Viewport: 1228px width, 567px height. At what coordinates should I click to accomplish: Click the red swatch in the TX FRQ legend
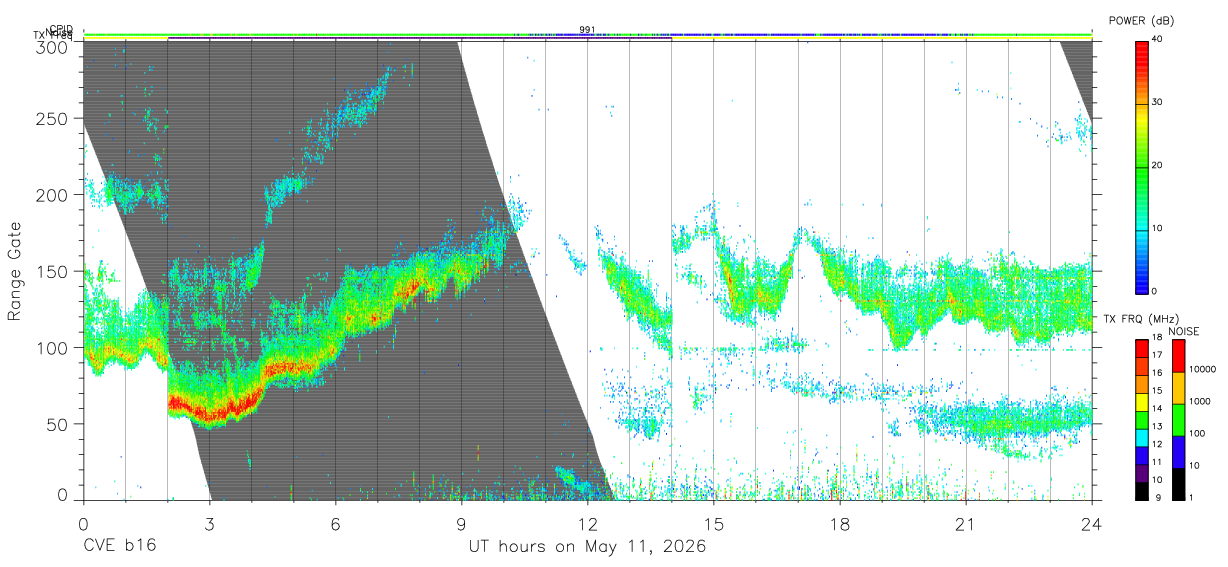pos(1141,348)
